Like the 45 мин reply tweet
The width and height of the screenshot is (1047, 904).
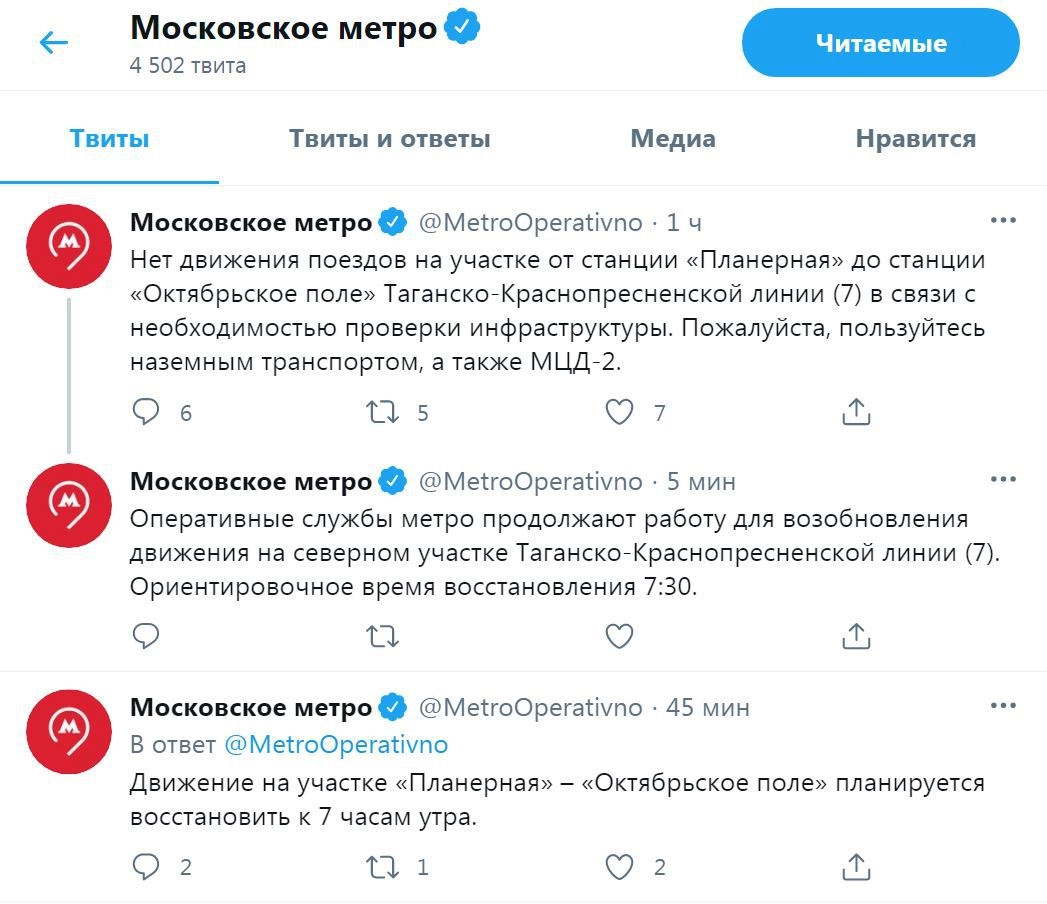[x=620, y=866]
